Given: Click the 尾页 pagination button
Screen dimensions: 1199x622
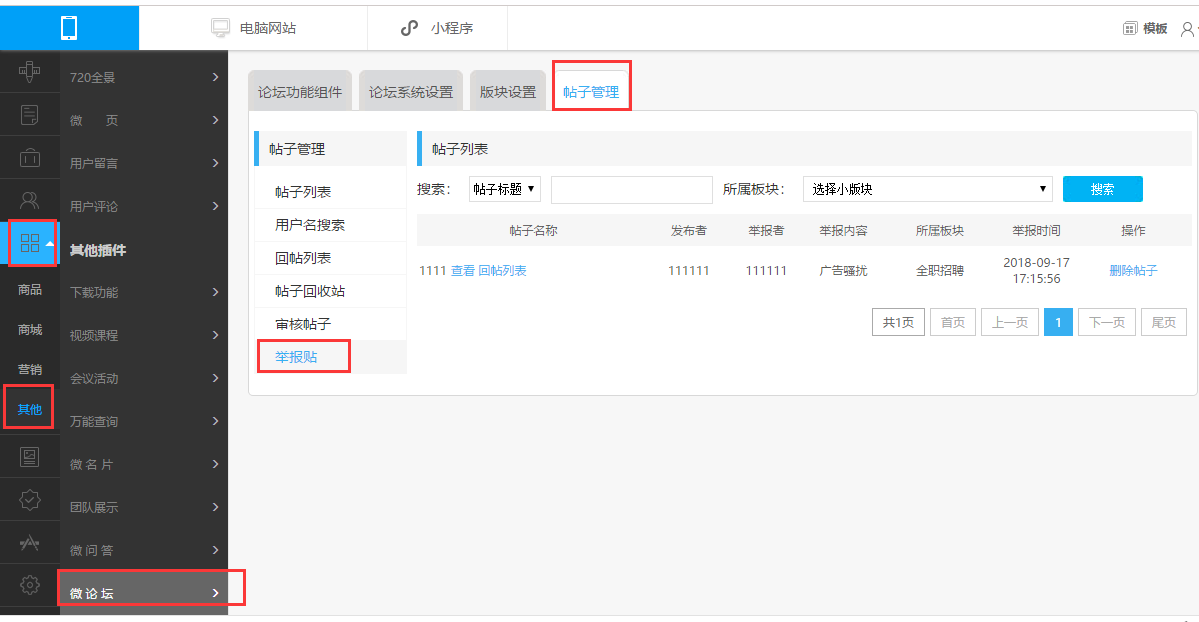Looking at the screenshot, I should pos(1164,322).
